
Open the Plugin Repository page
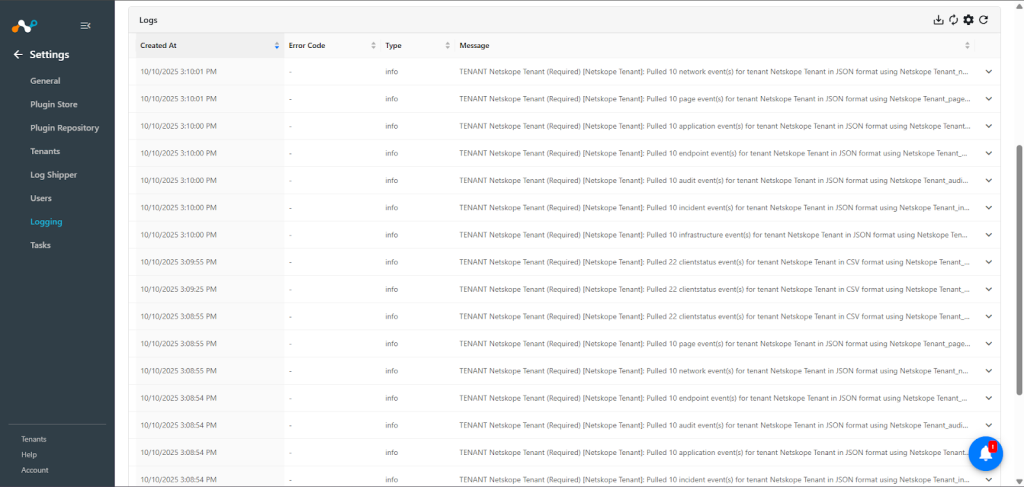[x=65, y=128]
